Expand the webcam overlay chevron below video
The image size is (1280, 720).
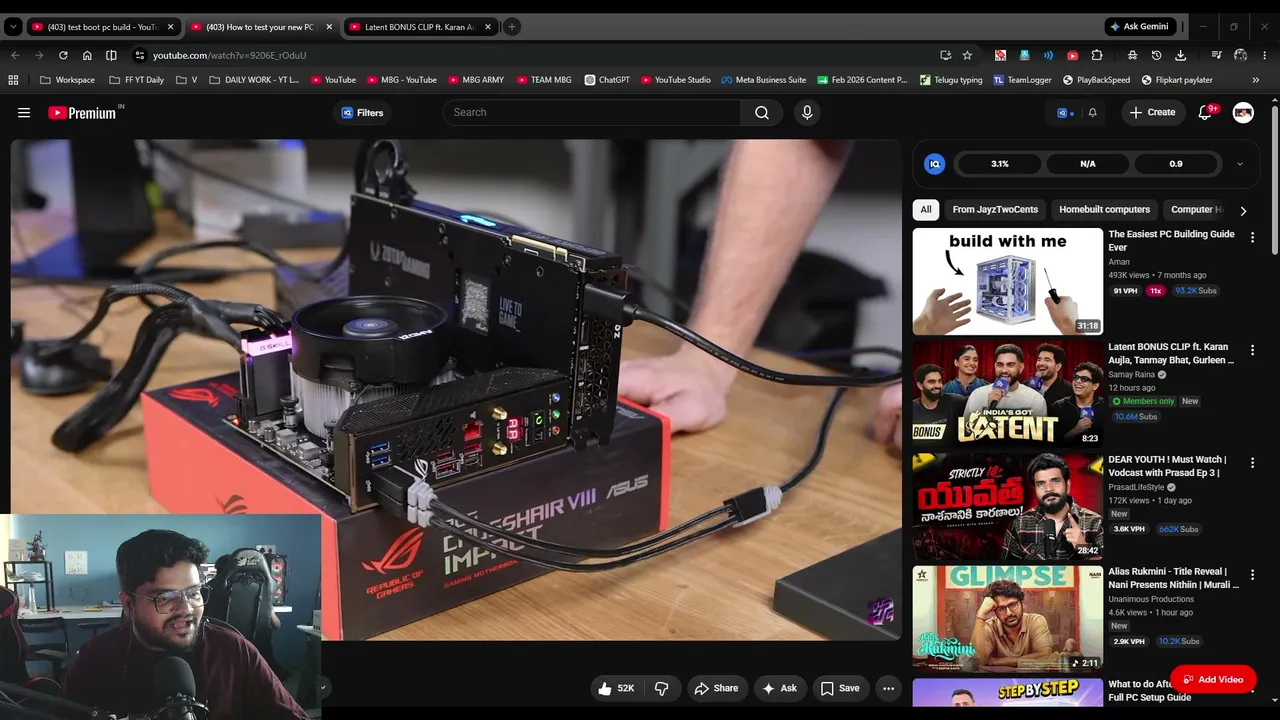coord(322,687)
